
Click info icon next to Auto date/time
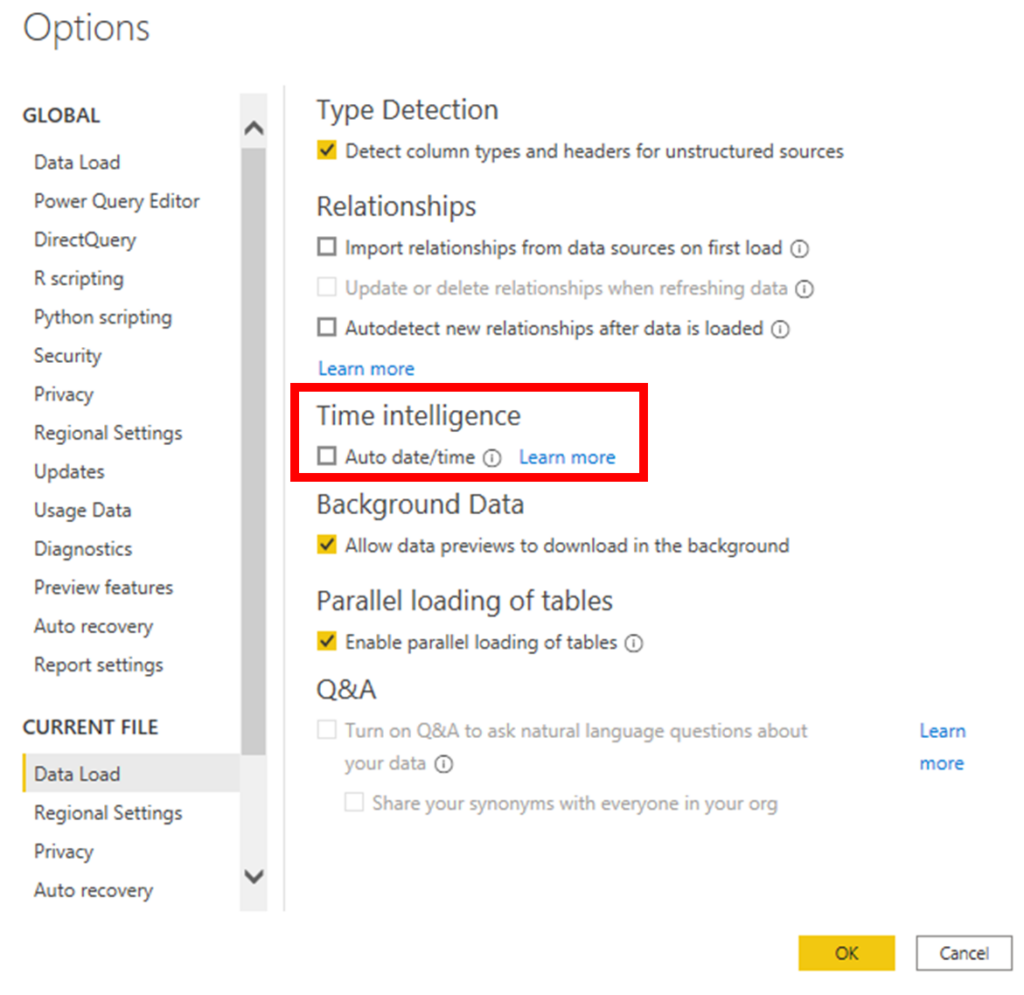(x=492, y=458)
